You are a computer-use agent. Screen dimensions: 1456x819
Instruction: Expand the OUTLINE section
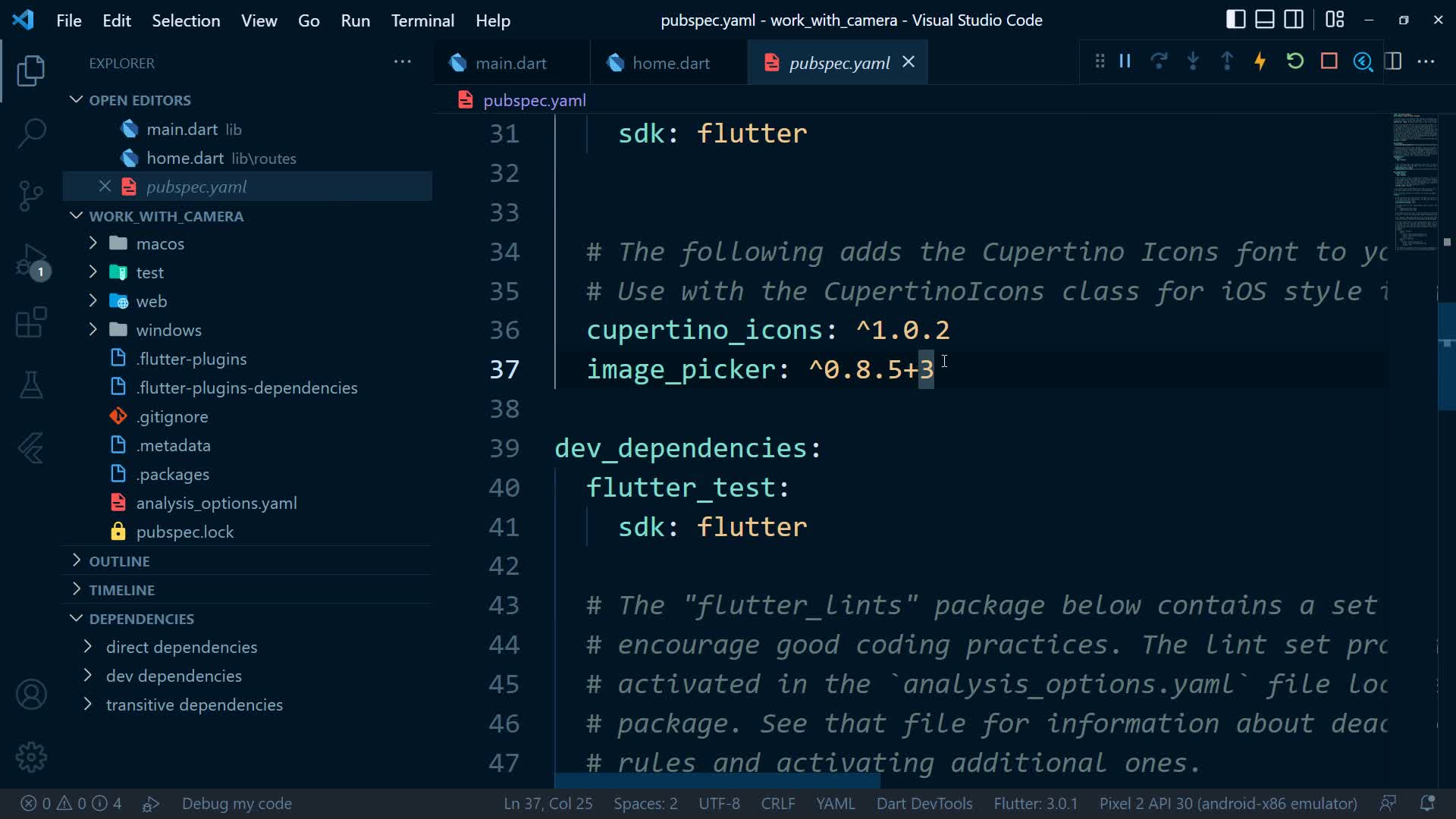[119, 561]
